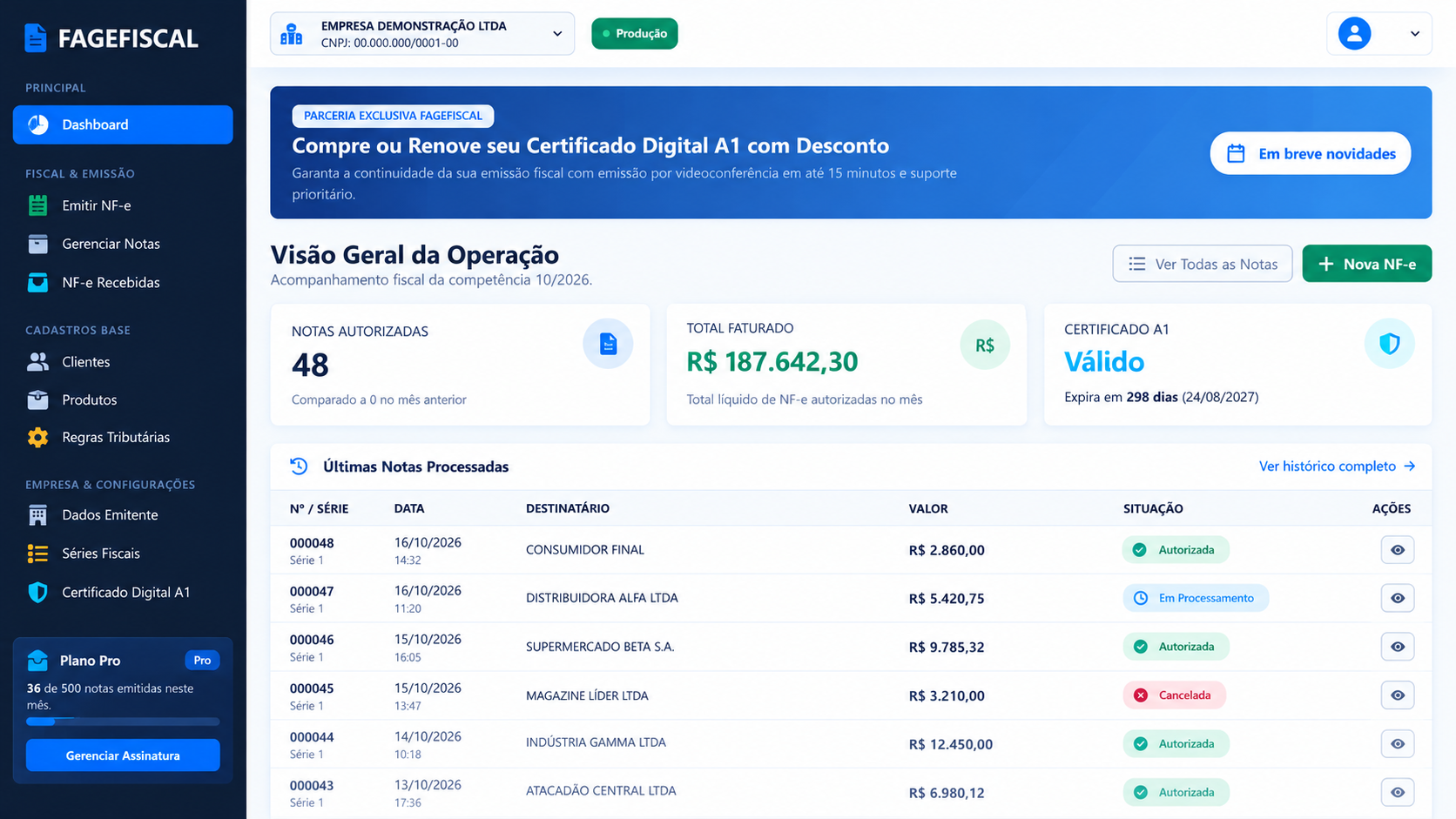Expand the user profile menu
The height and width of the screenshot is (819, 1456).
point(1379,34)
